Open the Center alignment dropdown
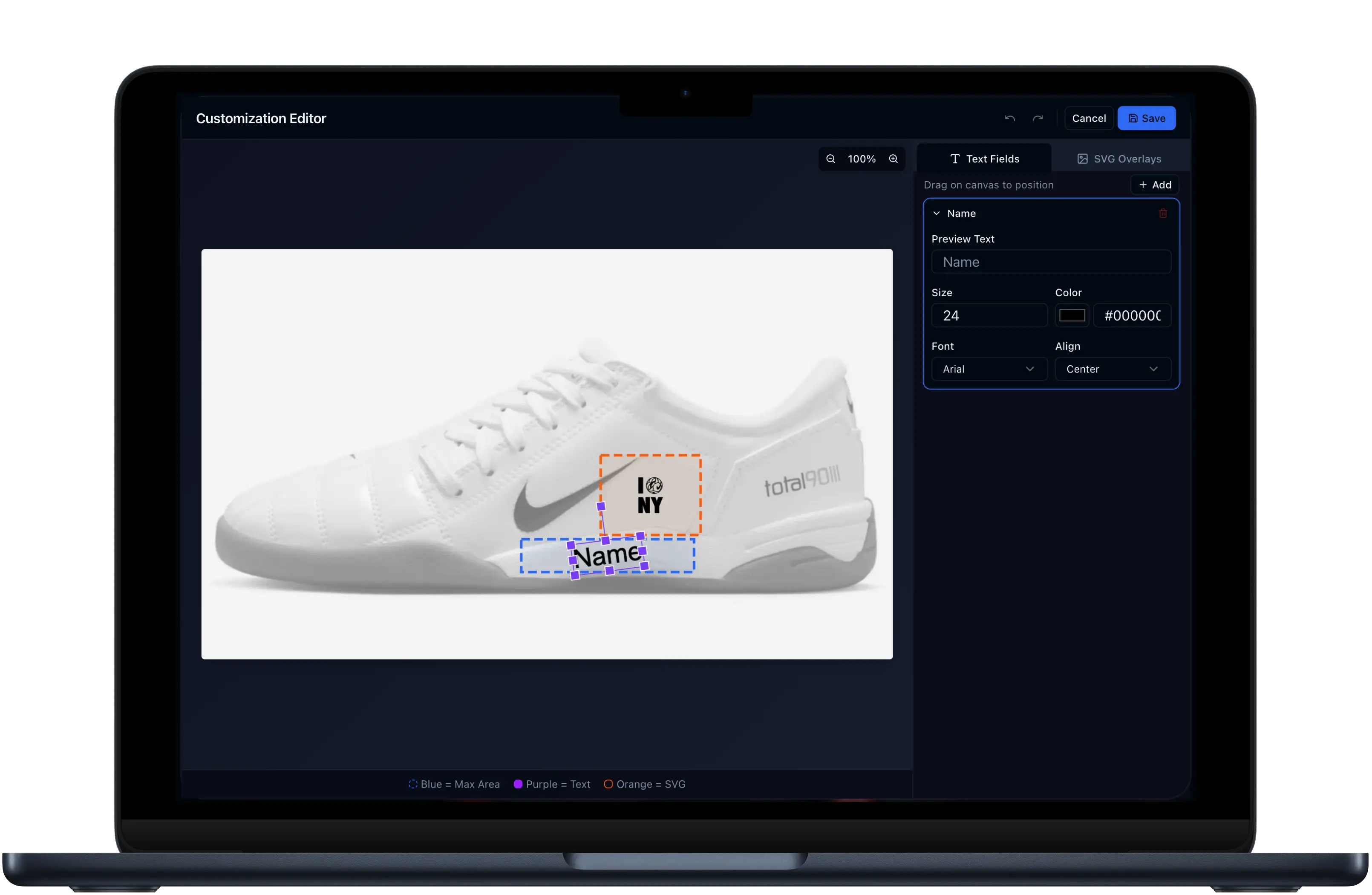 click(1111, 369)
